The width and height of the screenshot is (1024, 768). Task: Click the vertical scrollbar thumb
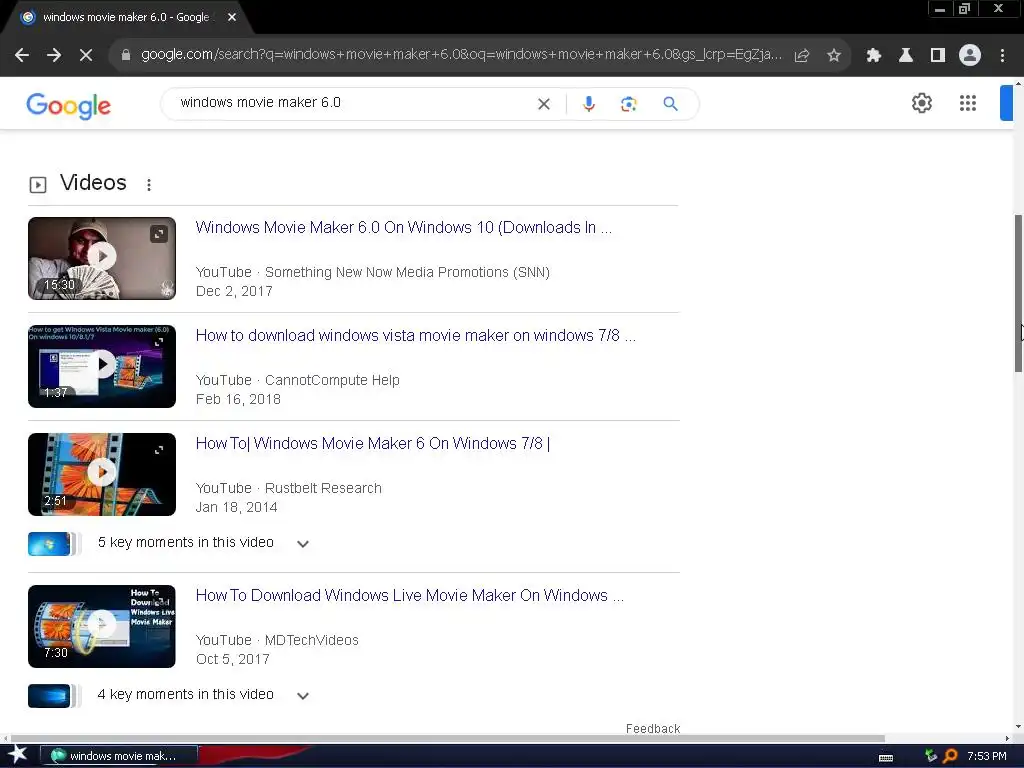click(1018, 293)
